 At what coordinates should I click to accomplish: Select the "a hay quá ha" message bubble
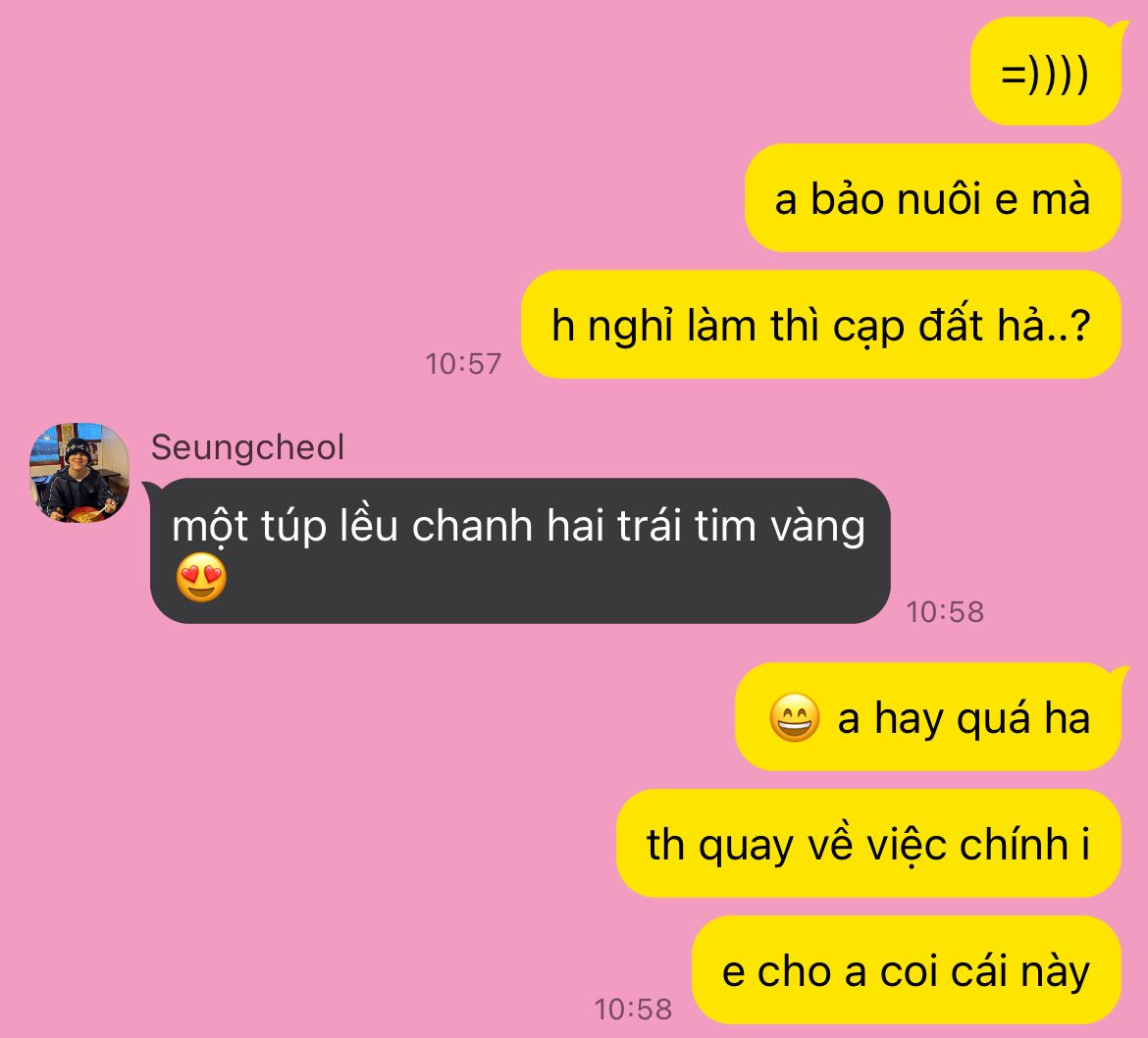point(927,716)
